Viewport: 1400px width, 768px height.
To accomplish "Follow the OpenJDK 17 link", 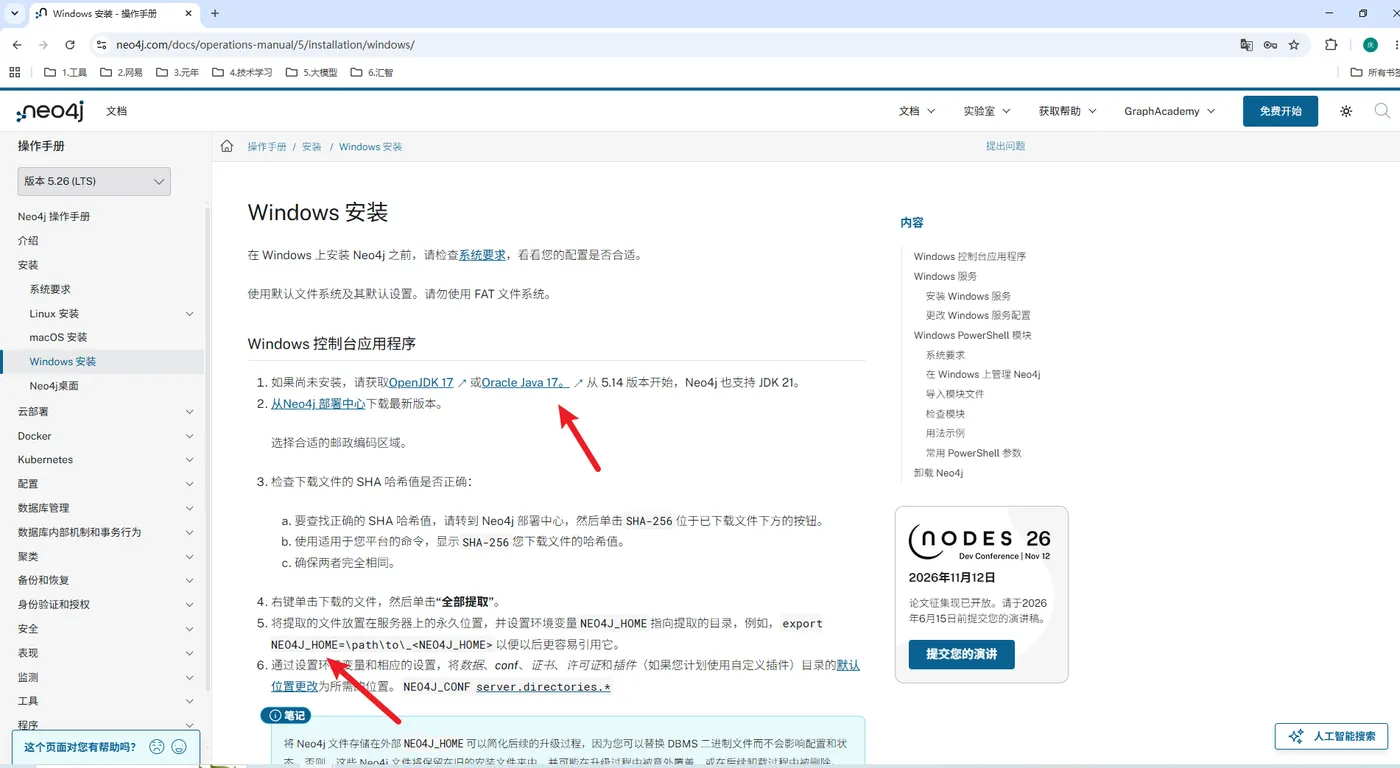I will pyautogui.click(x=421, y=382).
